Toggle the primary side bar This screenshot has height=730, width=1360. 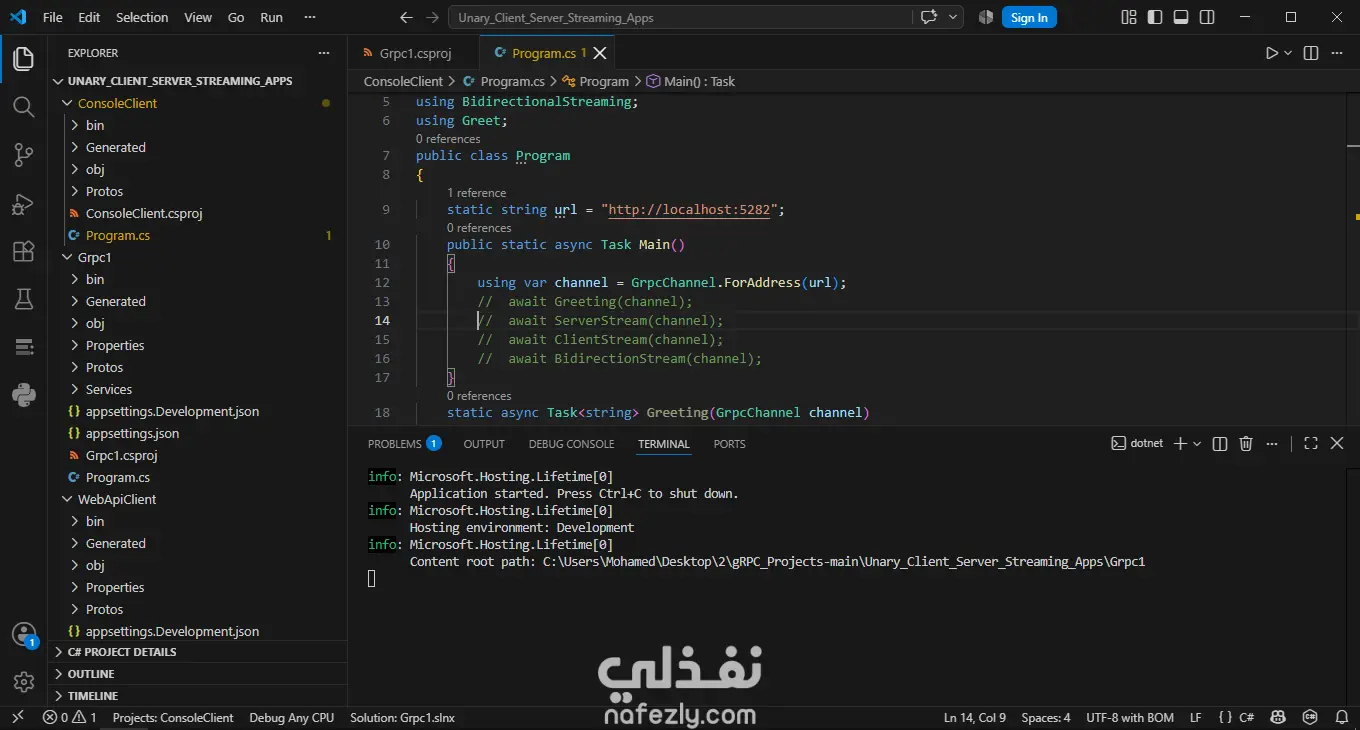coord(1155,17)
